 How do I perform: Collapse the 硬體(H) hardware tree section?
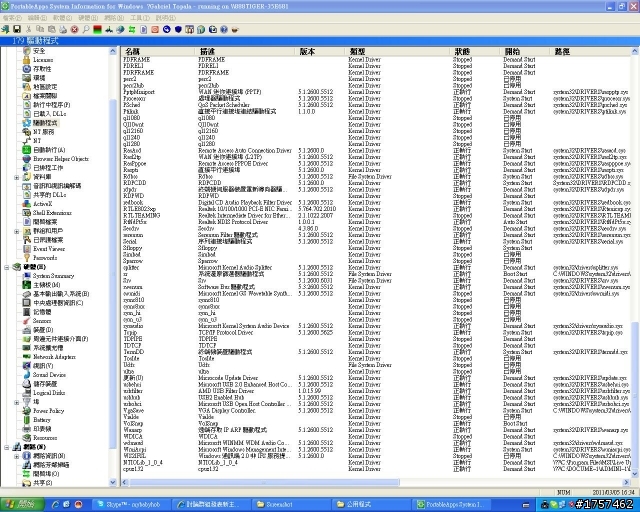tap(7, 267)
